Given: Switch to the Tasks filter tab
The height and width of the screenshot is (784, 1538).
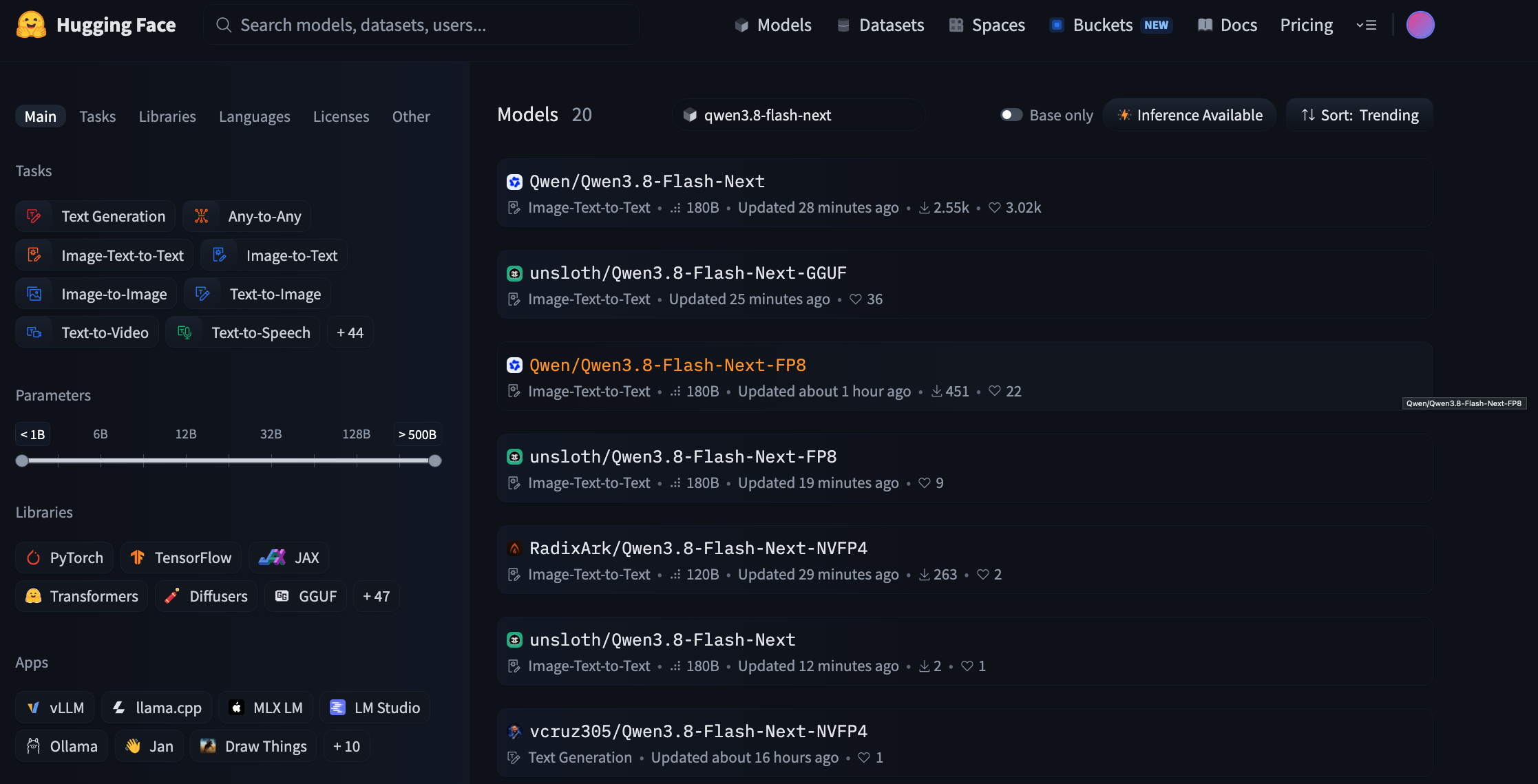Looking at the screenshot, I should coord(98,116).
